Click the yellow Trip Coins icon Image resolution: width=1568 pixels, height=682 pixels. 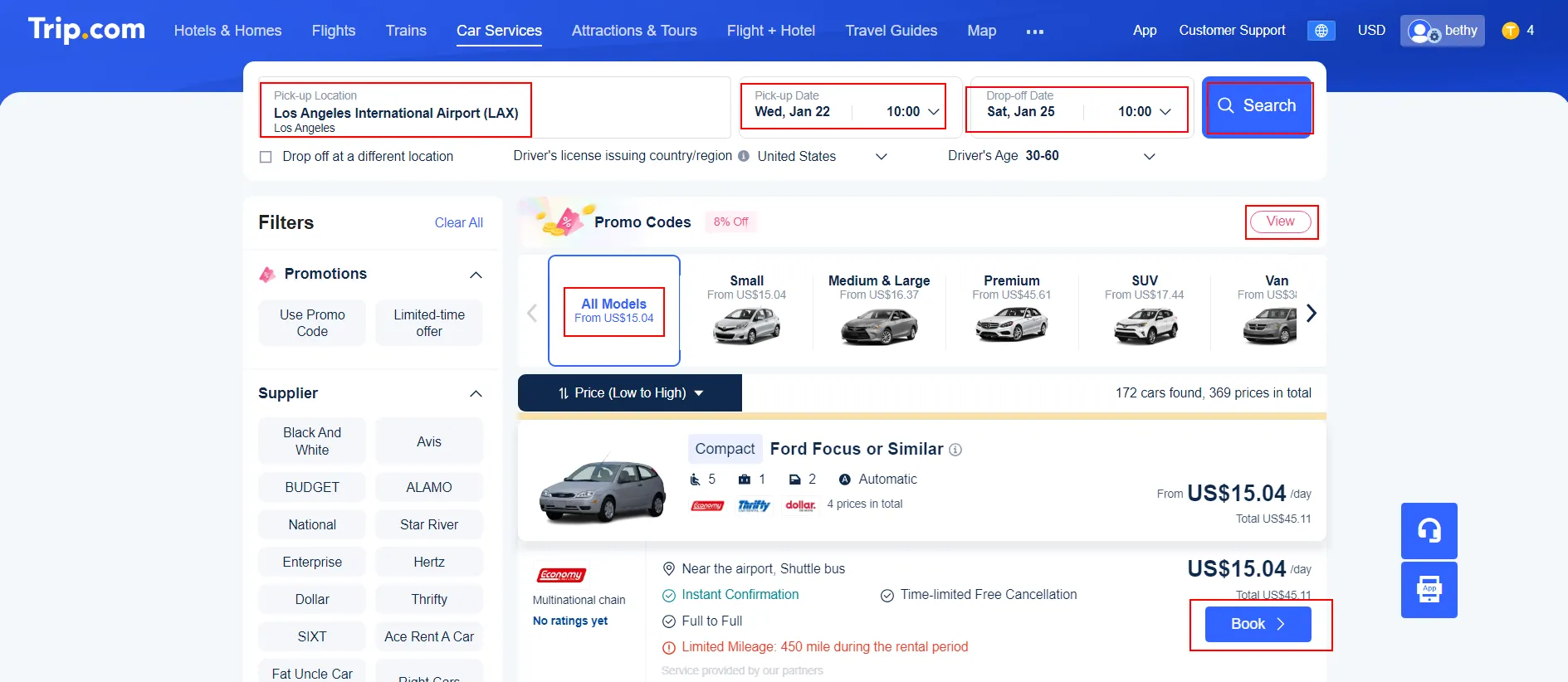(x=1509, y=30)
